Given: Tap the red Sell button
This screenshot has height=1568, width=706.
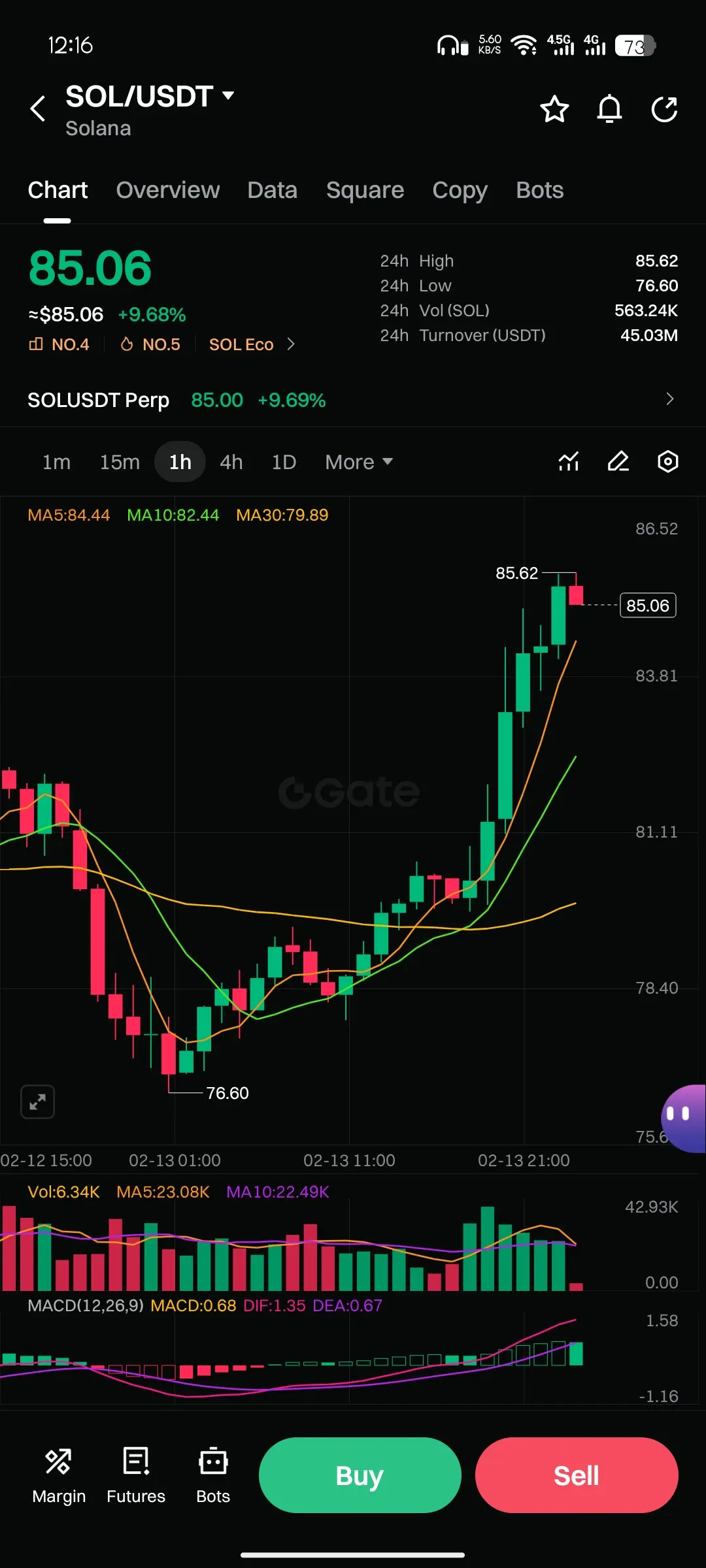Looking at the screenshot, I should coord(577,1475).
